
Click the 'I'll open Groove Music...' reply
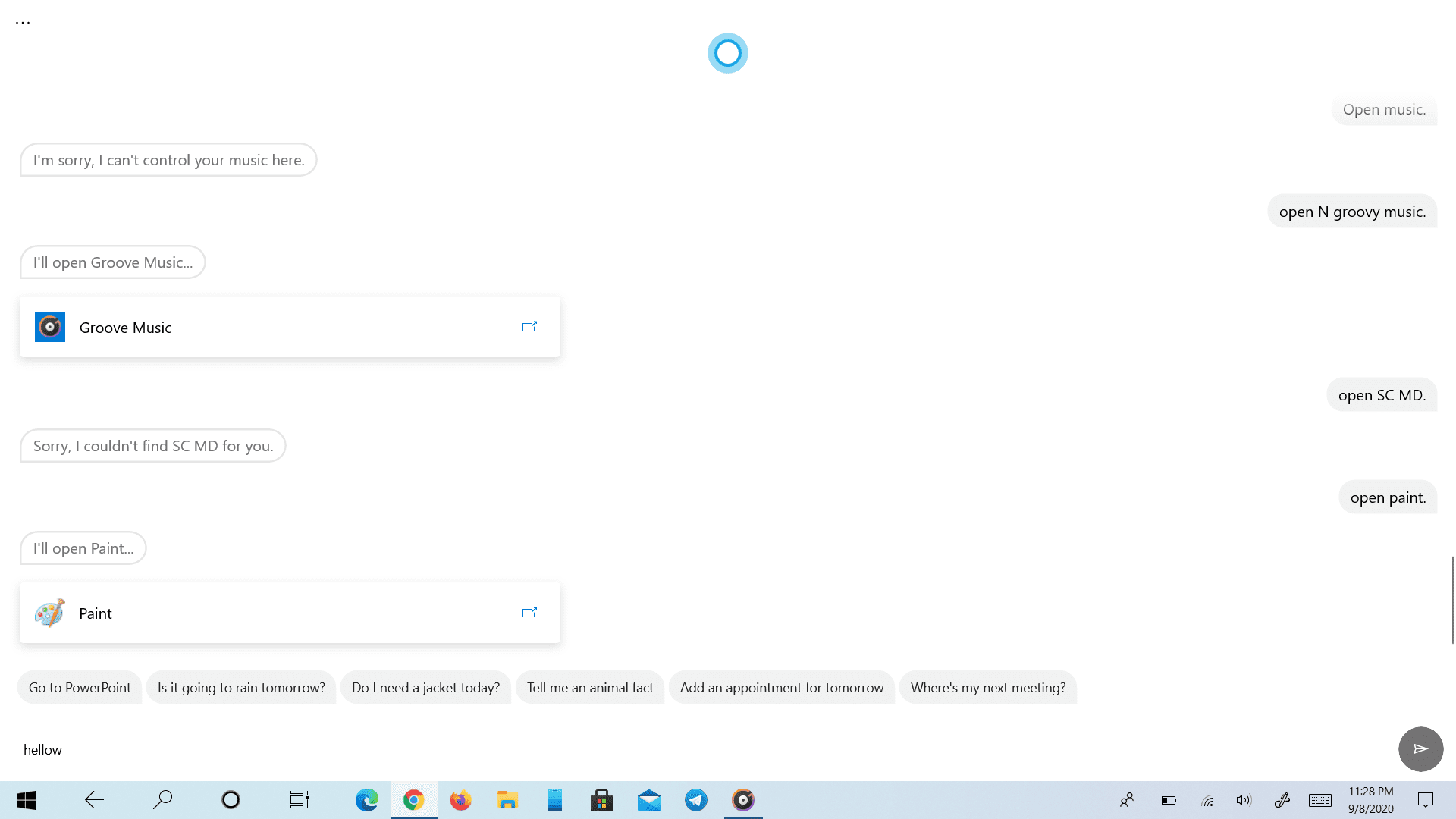[113, 262]
